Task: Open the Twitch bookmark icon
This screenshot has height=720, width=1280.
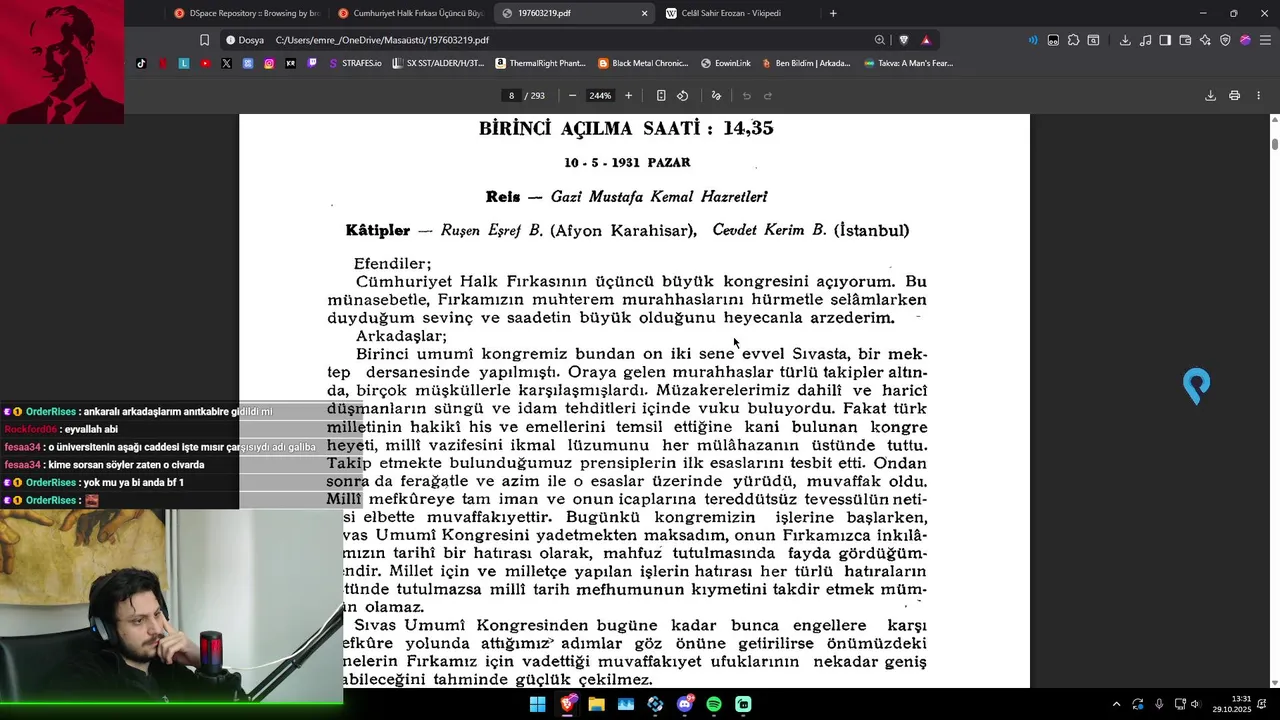Action: 312,63
